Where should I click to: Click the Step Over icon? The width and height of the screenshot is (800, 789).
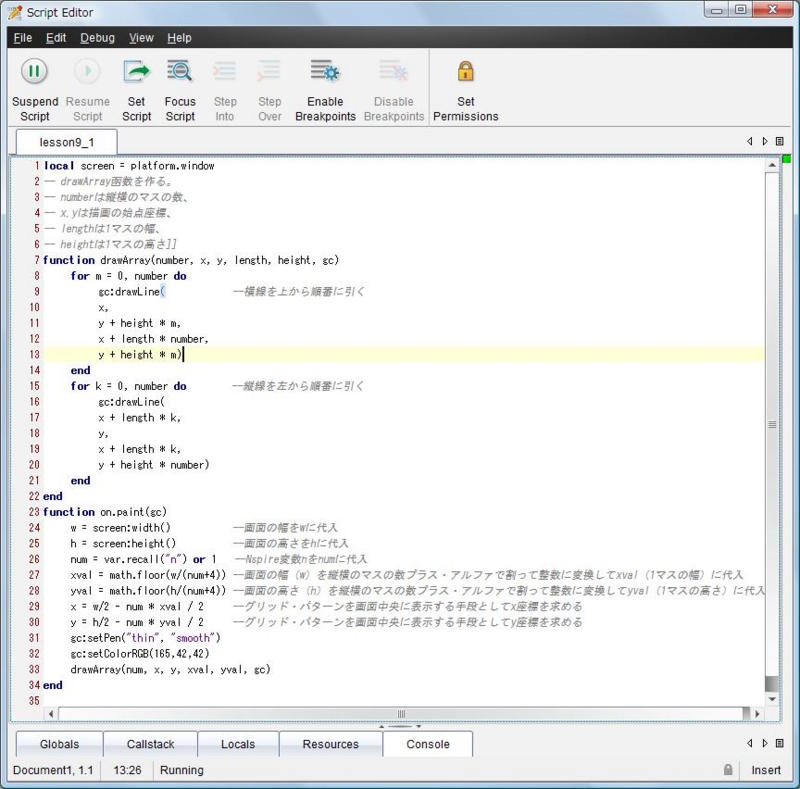pos(269,71)
